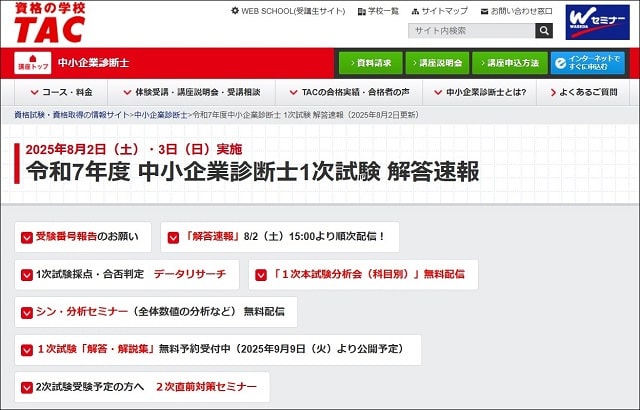Click breadcrumb 中小企業診断士
The image size is (640, 410).
(x=161, y=115)
